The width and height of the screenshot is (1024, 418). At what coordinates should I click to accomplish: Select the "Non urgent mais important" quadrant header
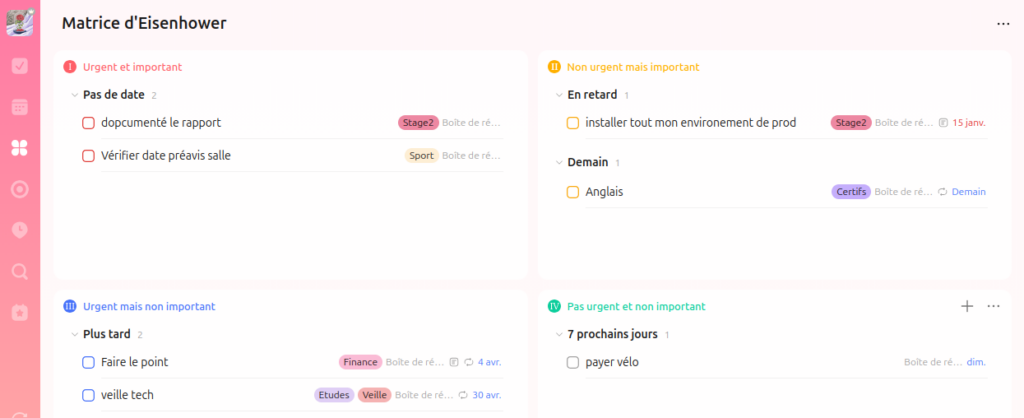coord(632,67)
